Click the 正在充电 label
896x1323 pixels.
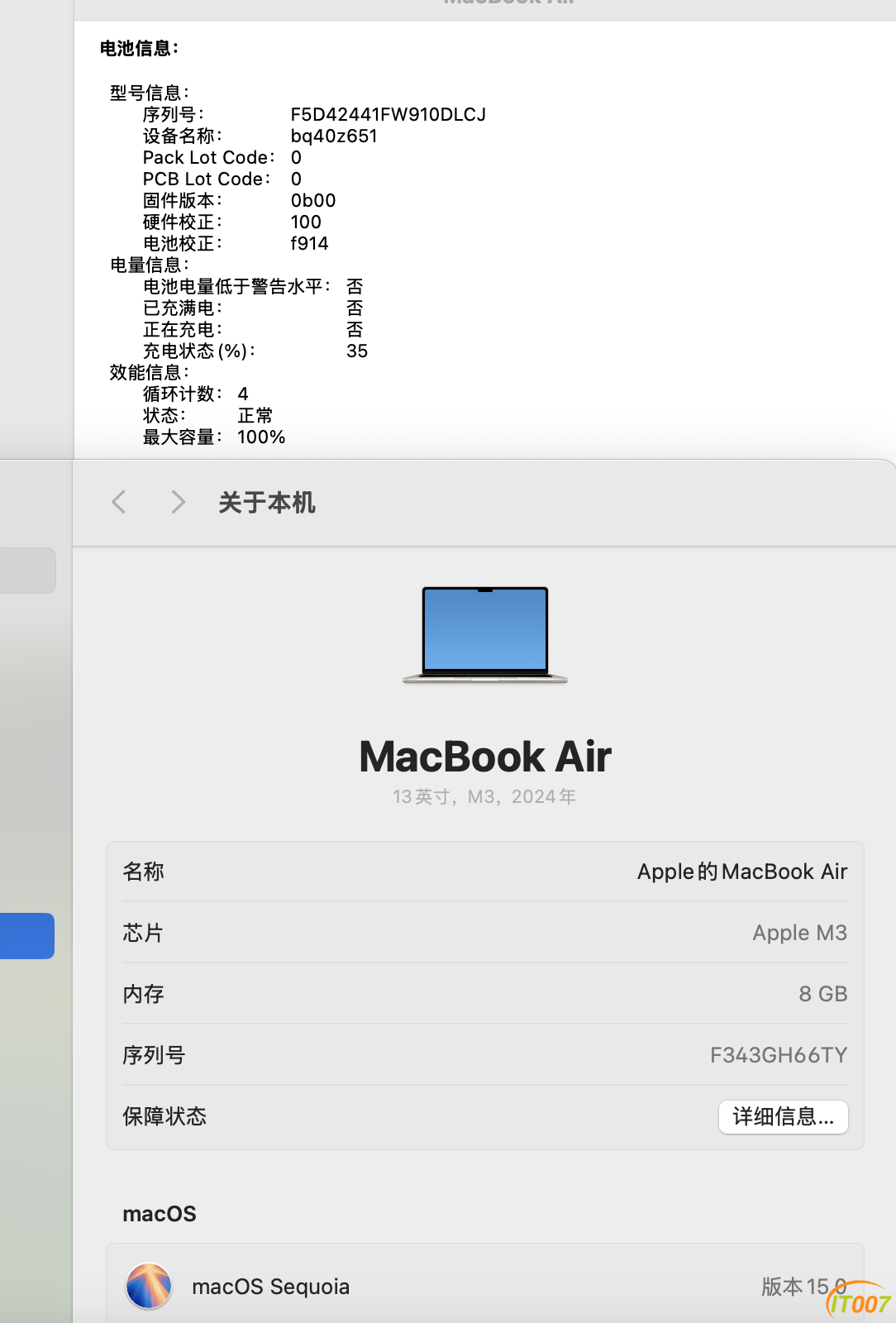(x=182, y=329)
